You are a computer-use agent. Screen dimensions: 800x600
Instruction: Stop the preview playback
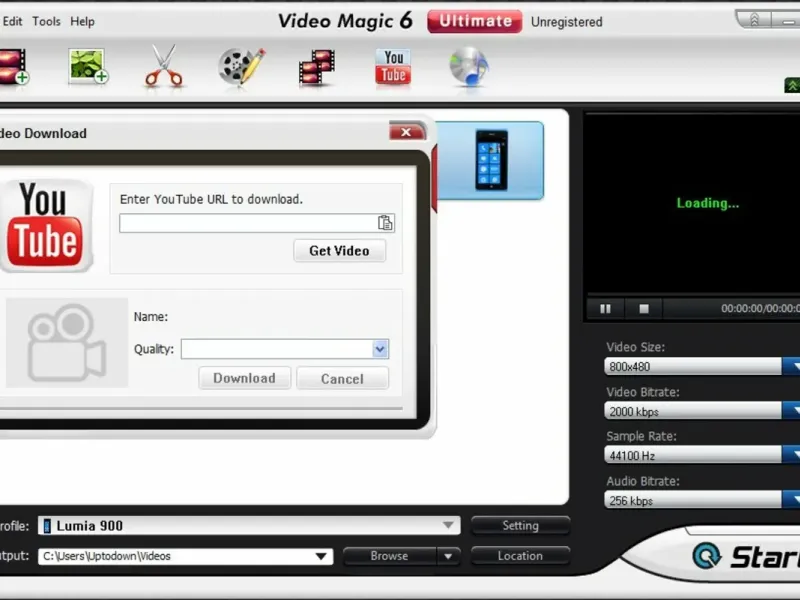[x=644, y=309]
